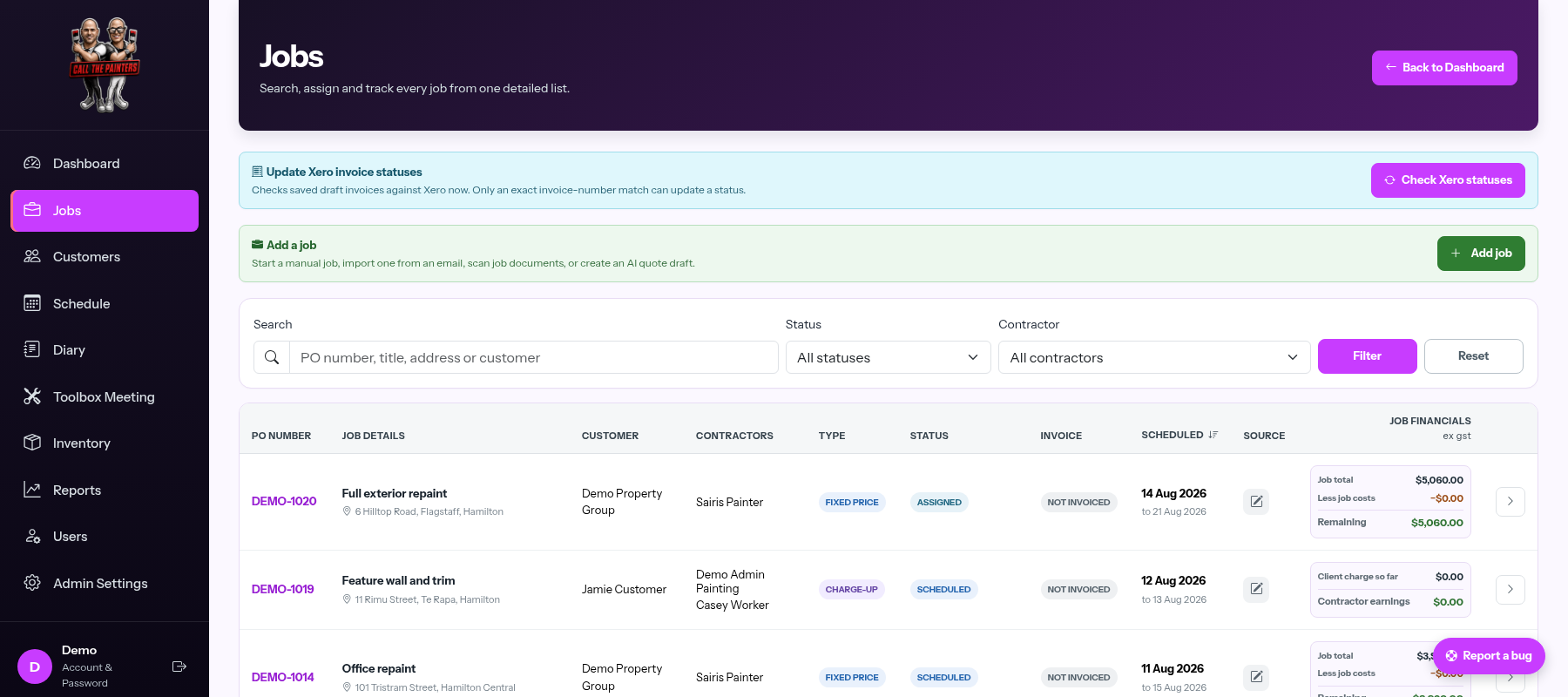Image resolution: width=1568 pixels, height=697 pixels.
Task: Click the Full exterior repaint job title
Action: pos(395,493)
